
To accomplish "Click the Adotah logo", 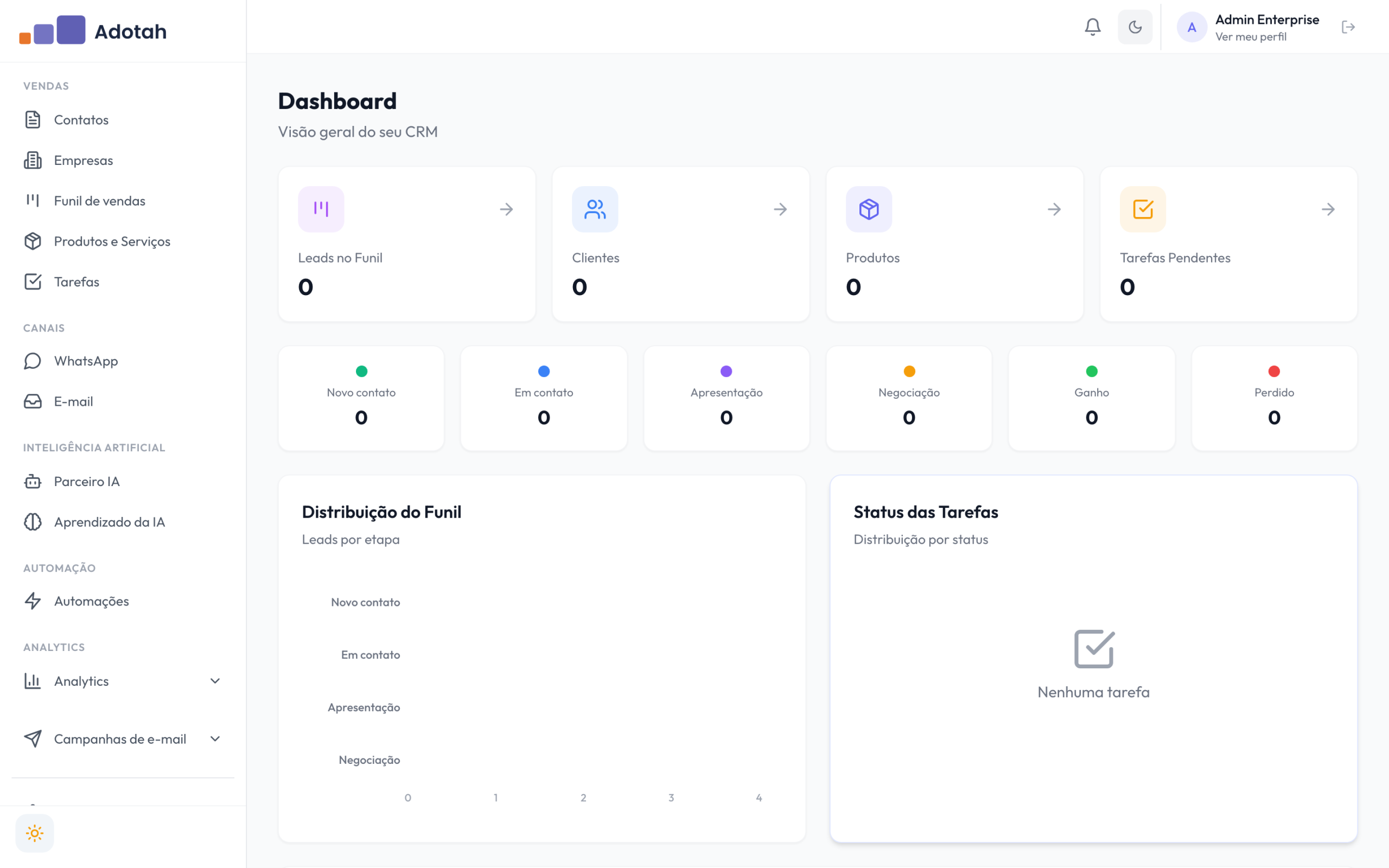I will click(93, 30).
